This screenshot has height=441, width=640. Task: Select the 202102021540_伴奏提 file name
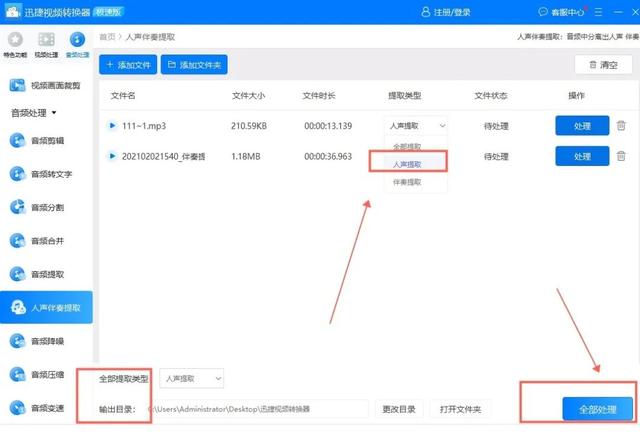click(164, 156)
